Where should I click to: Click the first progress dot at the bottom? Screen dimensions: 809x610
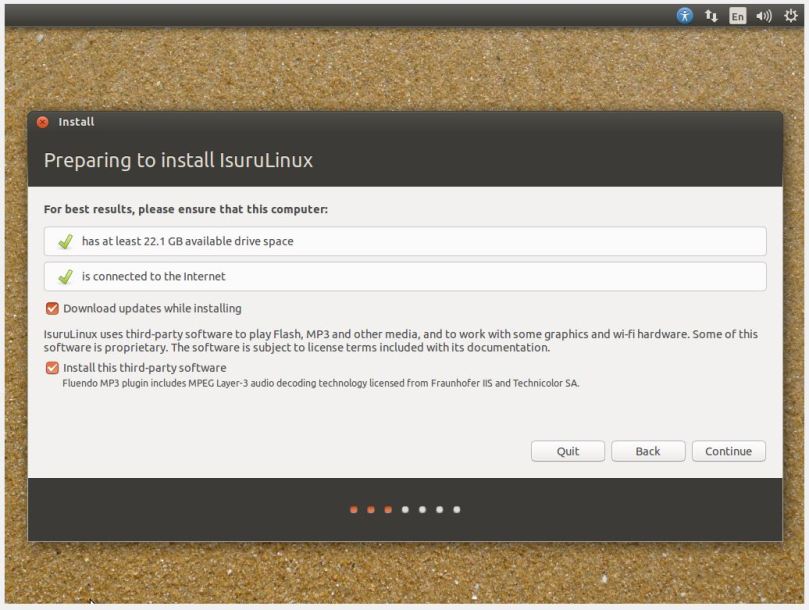coord(353,509)
